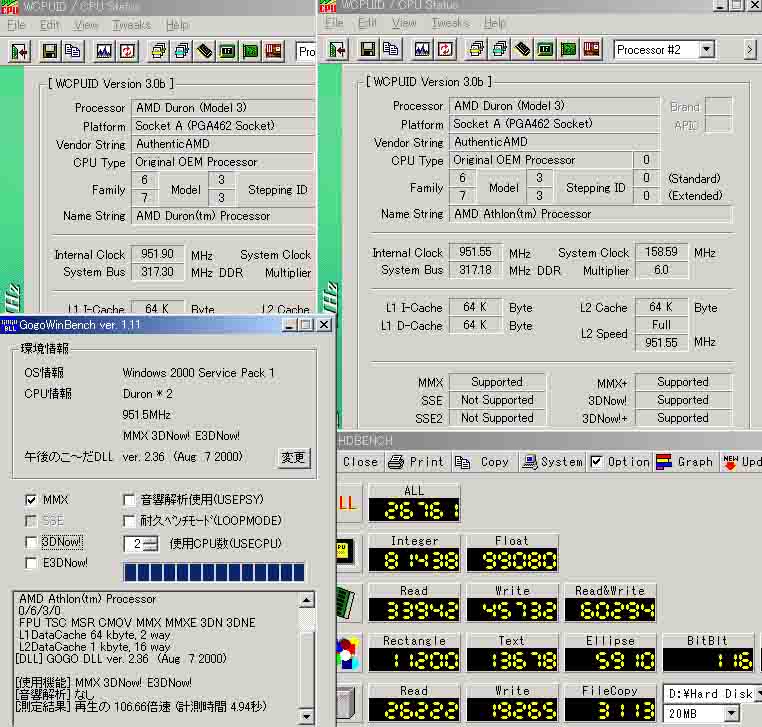Click the HDBENCH hard disk icon beside disk Read
The image size is (762, 727).
(349, 703)
